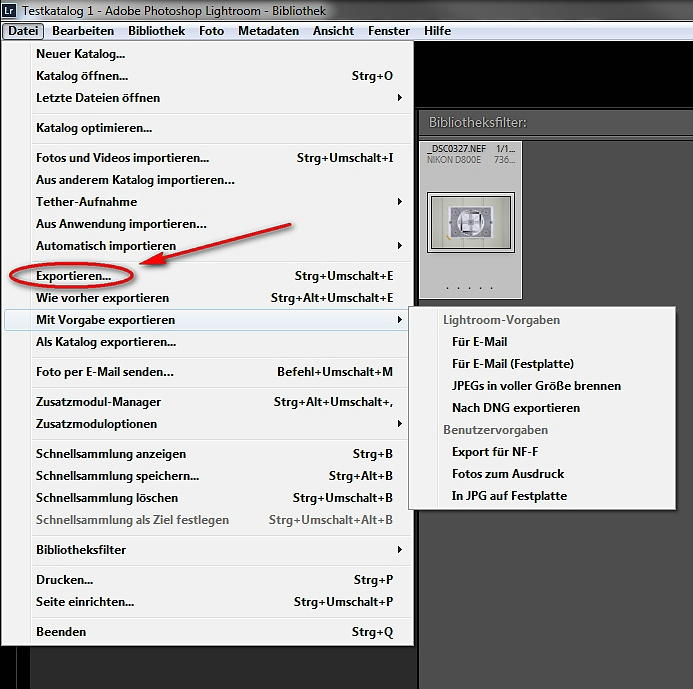Select Fotos und Videos importieren...
The height and width of the screenshot is (689, 693).
(x=207, y=158)
